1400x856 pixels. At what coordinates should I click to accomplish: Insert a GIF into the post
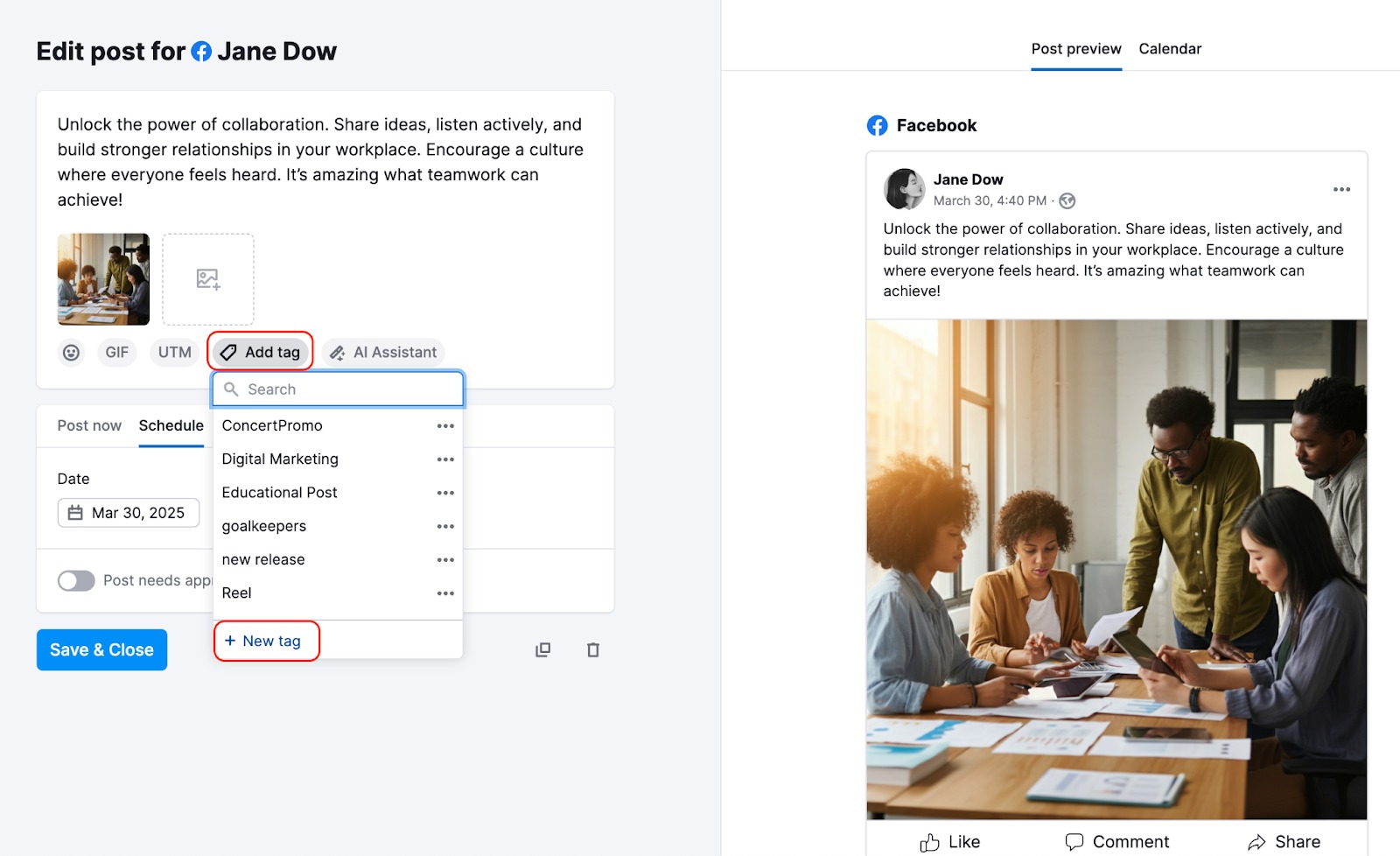click(x=116, y=352)
